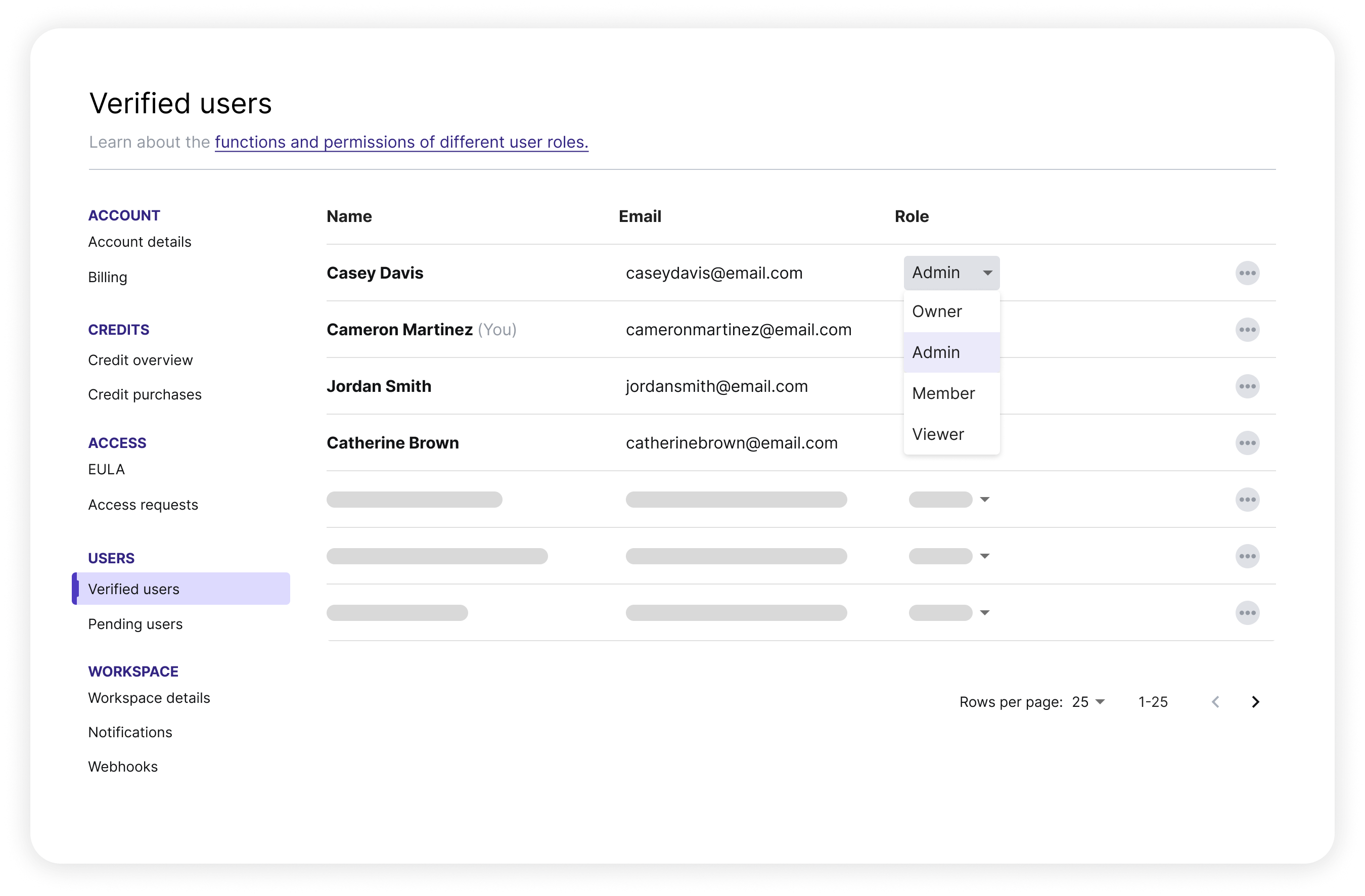
Task: Open the Billing settings page
Action: click(x=107, y=277)
